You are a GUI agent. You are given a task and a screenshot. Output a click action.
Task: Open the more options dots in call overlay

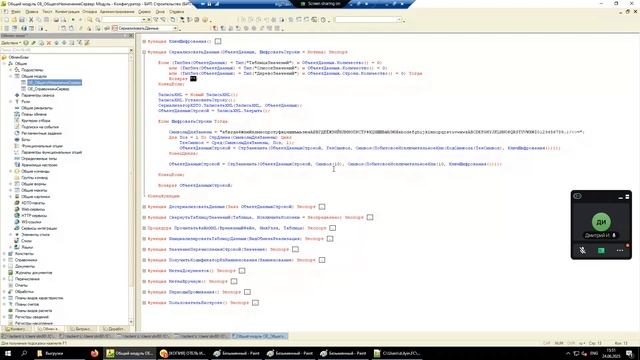[620, 250]
